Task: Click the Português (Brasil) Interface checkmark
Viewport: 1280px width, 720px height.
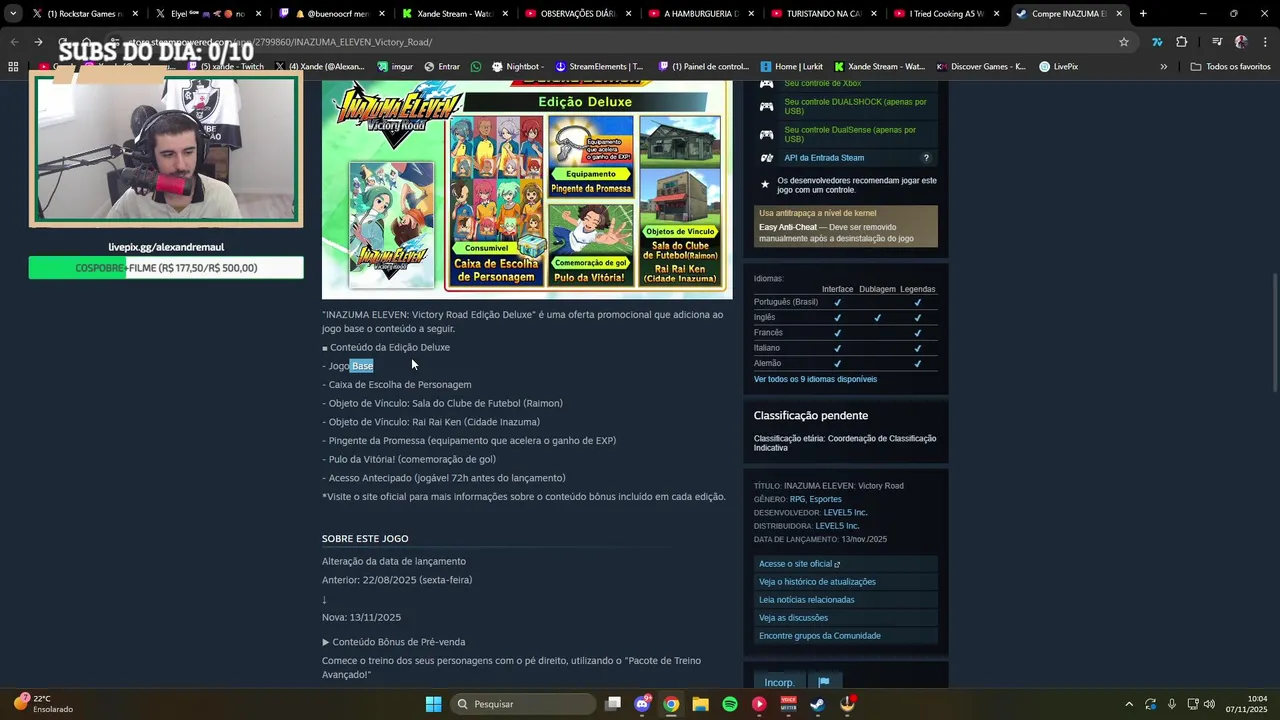Action: coord(837,302)
